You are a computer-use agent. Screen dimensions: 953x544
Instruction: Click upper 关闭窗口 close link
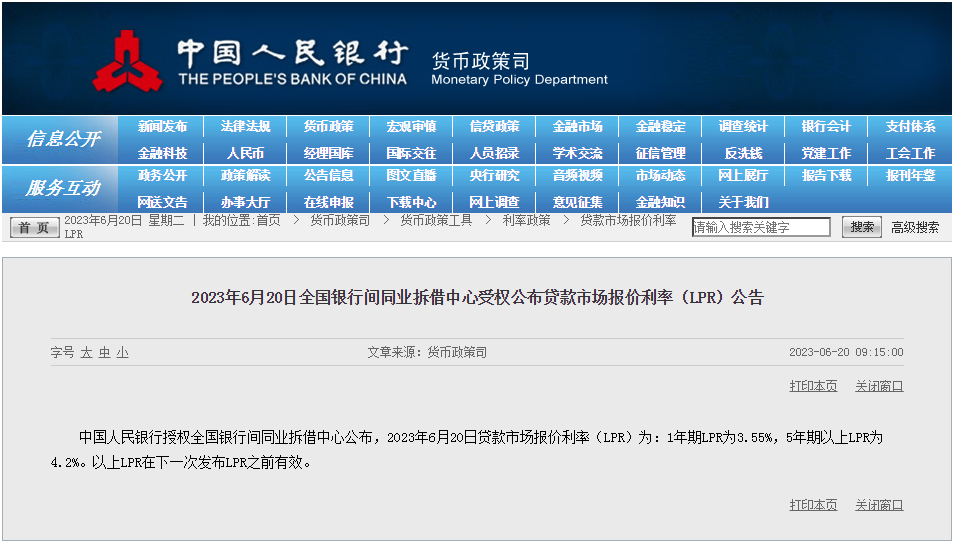[879, 386]
